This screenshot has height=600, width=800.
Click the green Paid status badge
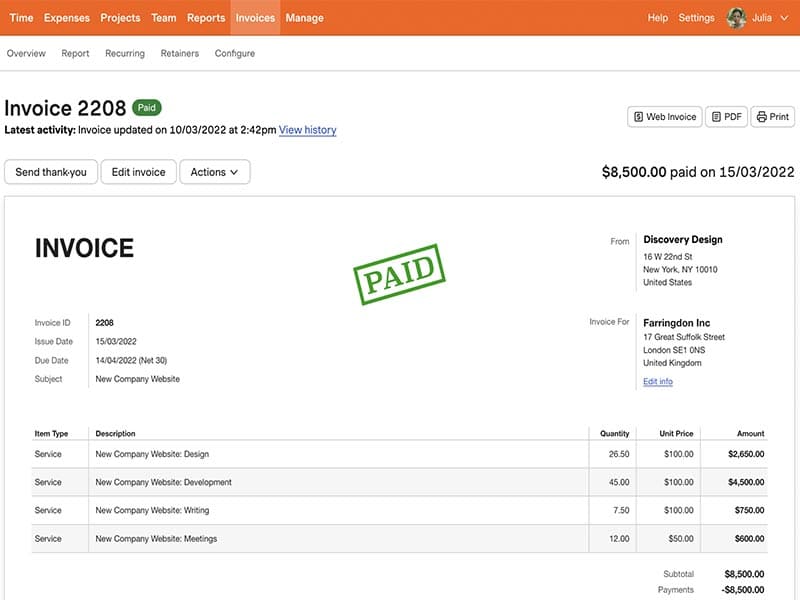click(146, 108)
